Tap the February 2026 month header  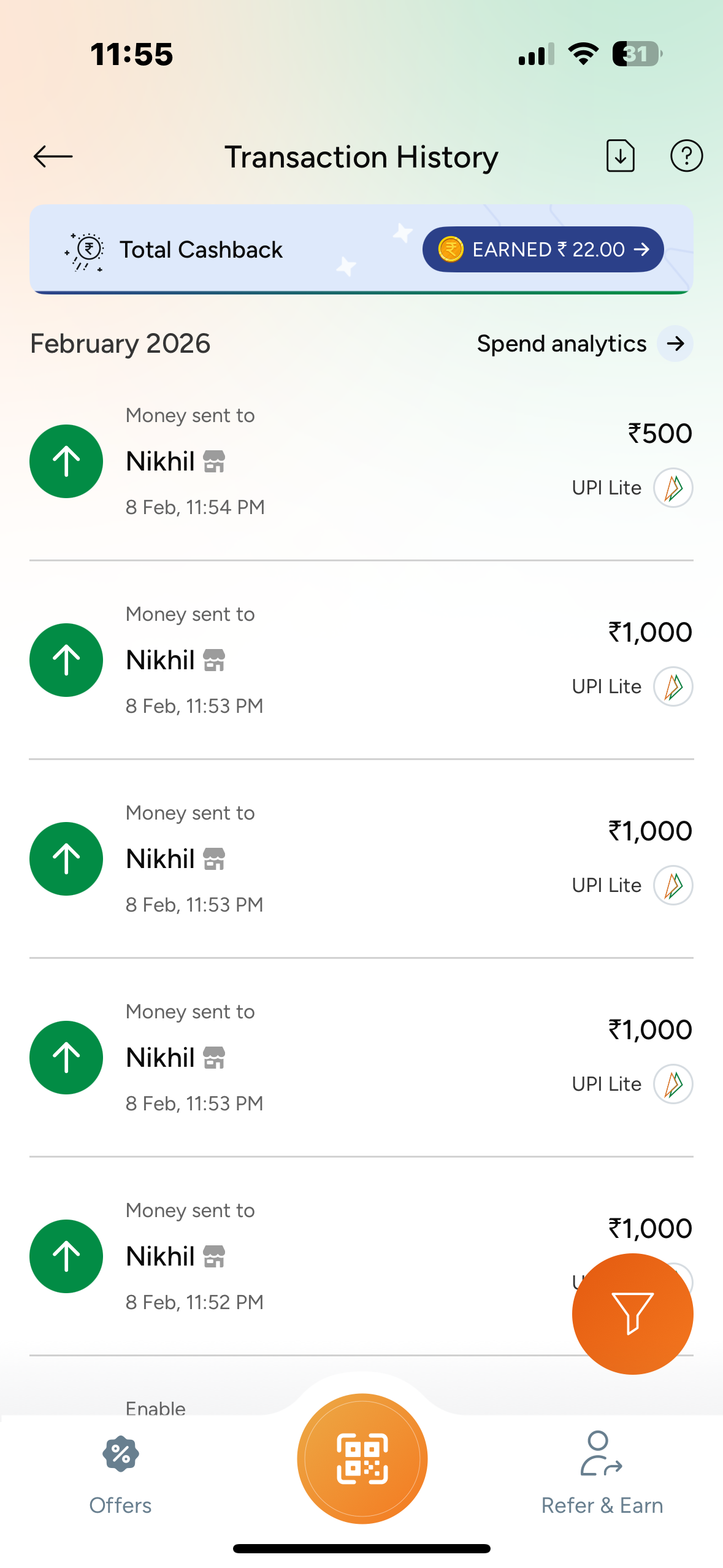tap(120, 344)
